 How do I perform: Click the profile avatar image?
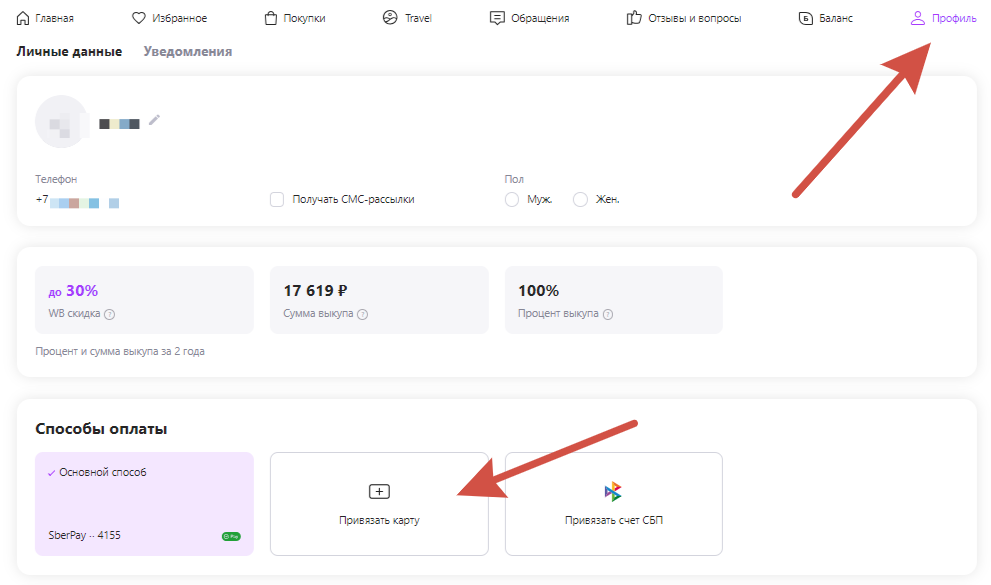(x=62, y=122)
